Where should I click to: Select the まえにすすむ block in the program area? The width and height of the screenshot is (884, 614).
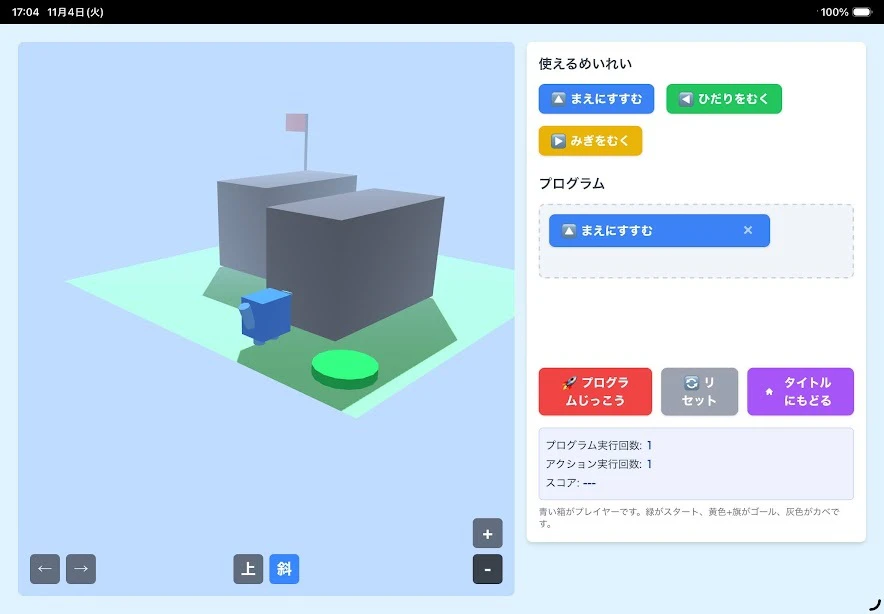(x=659, y=230)
